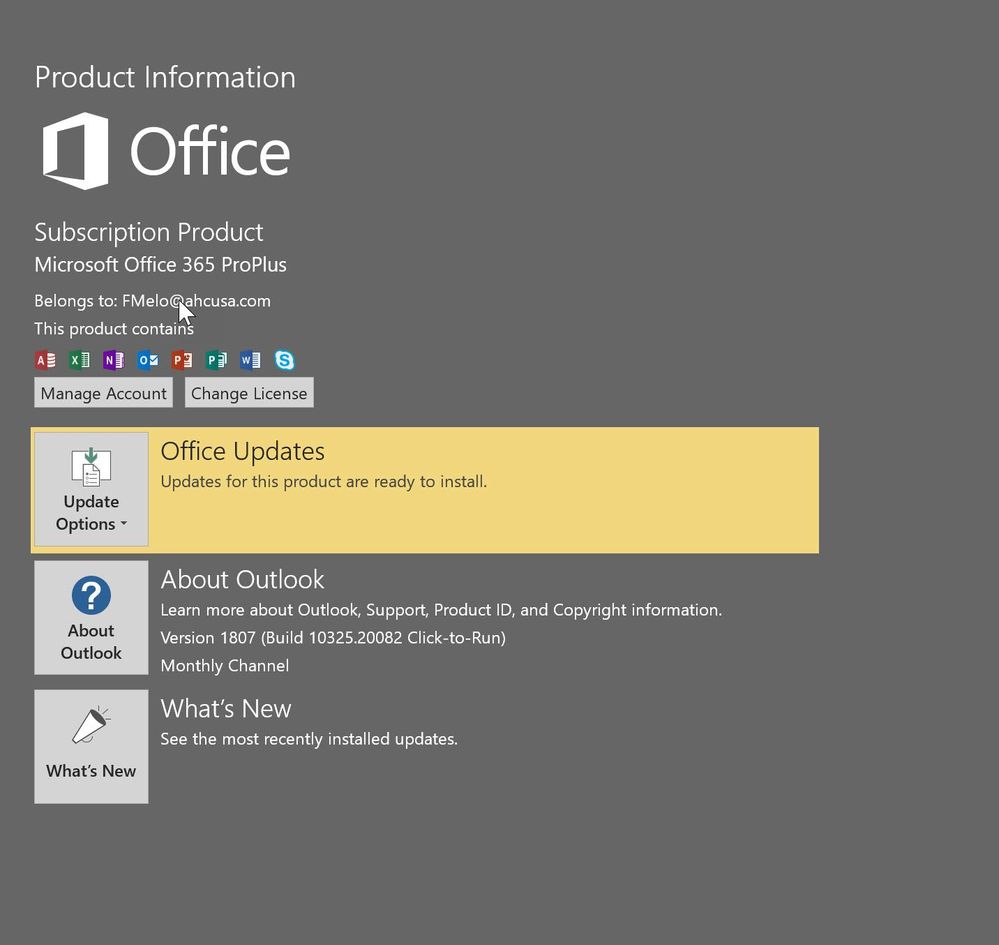999x945 pixels.
Task: Click 'Updates for this product are ready to install.'
Action: [324, 481]
